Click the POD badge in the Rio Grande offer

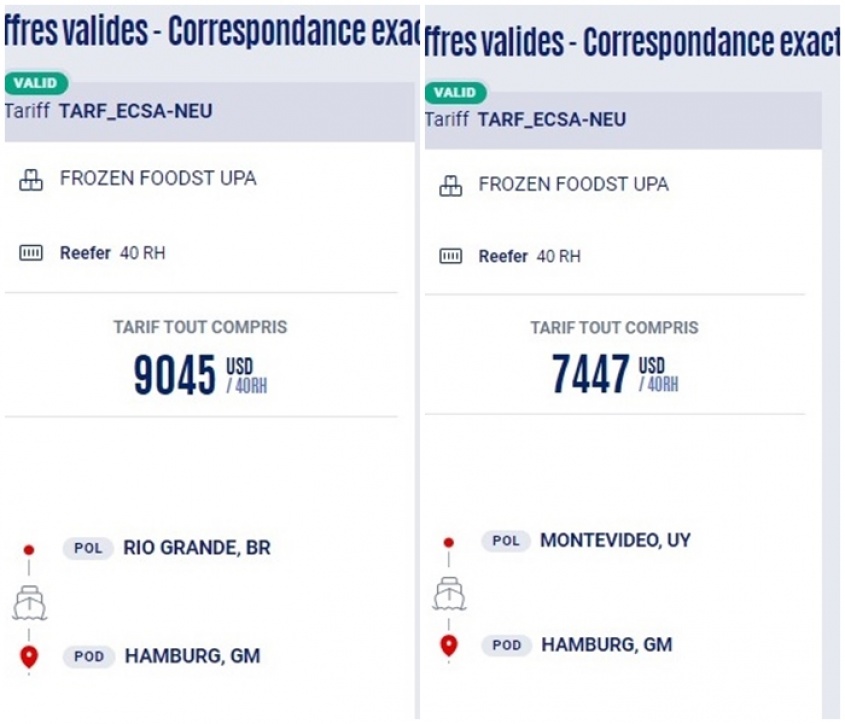coord(89,657)
